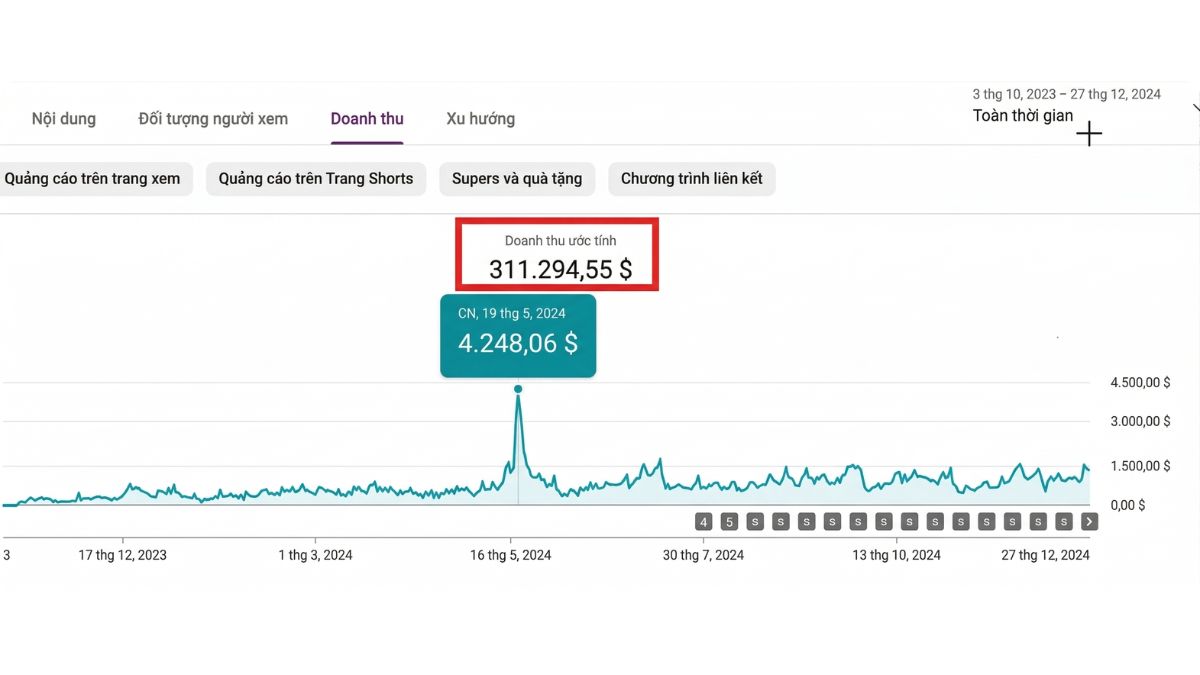Select the Doanh thu tab

click(367, 119)
